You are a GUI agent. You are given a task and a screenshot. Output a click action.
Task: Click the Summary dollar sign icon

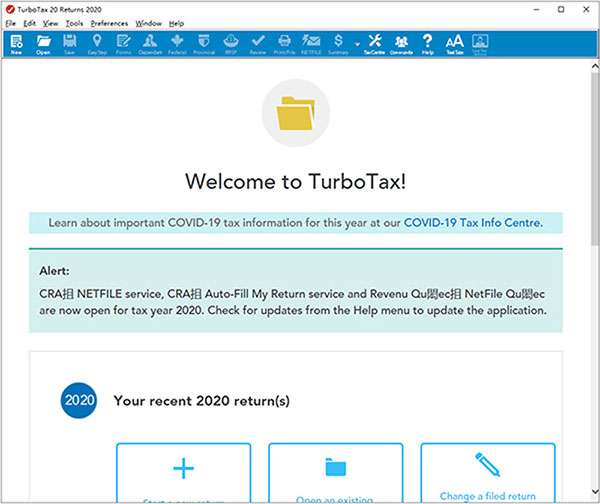(x=338, y=44)
